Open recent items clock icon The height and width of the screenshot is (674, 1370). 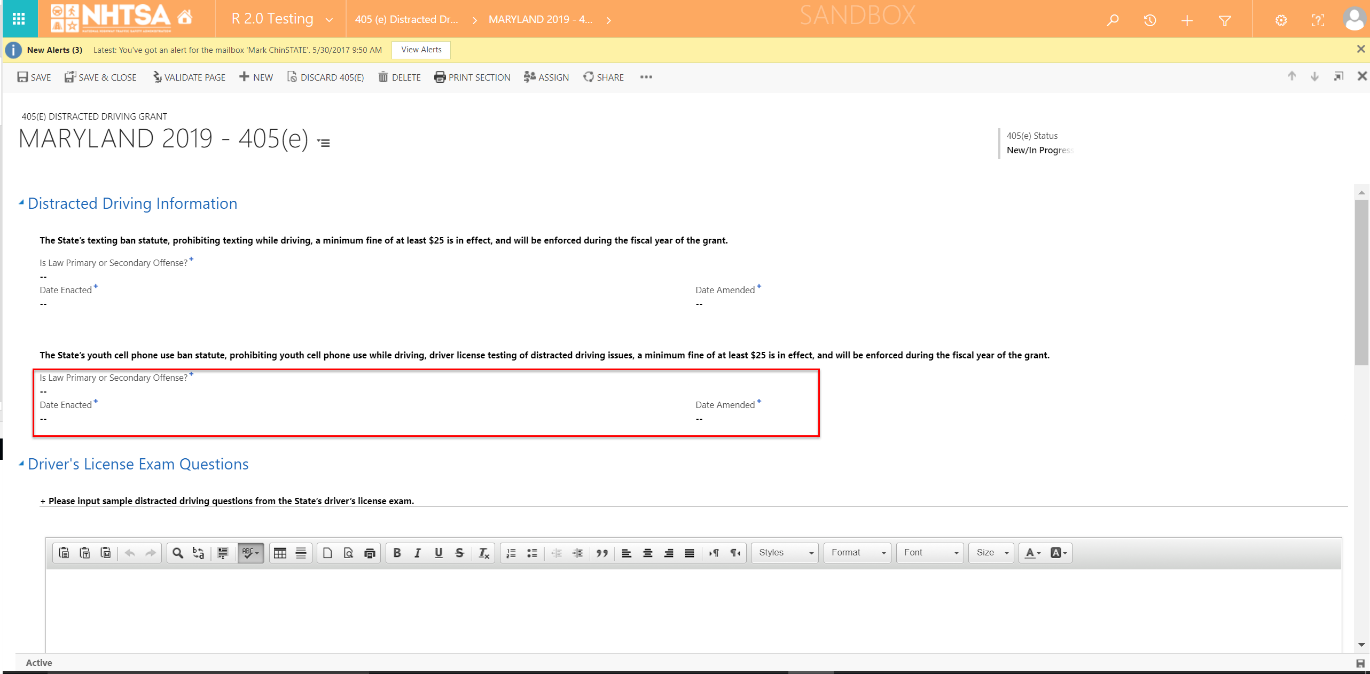pyautogui.click(x=1150, y=20)
